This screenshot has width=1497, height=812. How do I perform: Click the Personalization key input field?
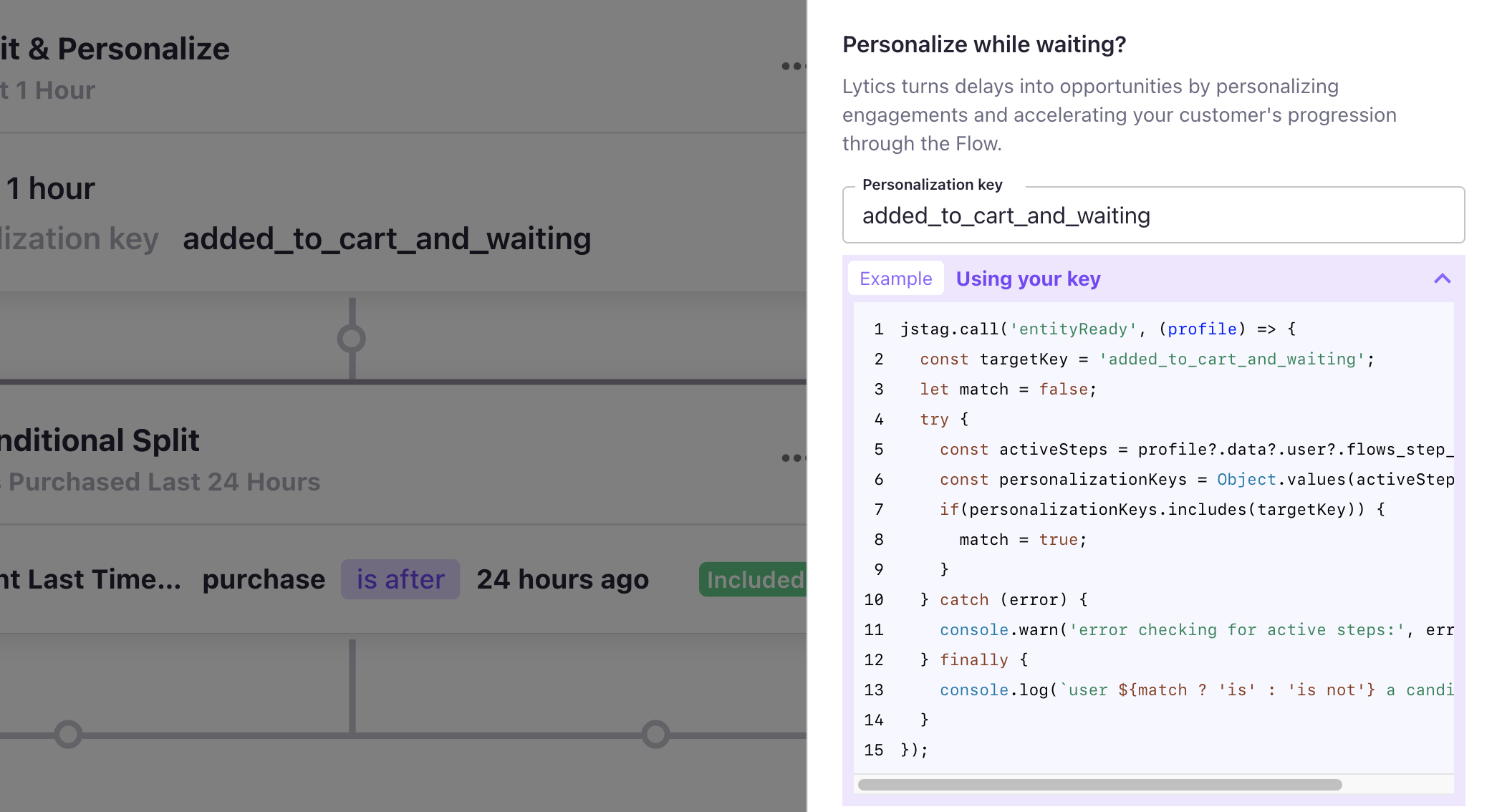point(1153,216)
